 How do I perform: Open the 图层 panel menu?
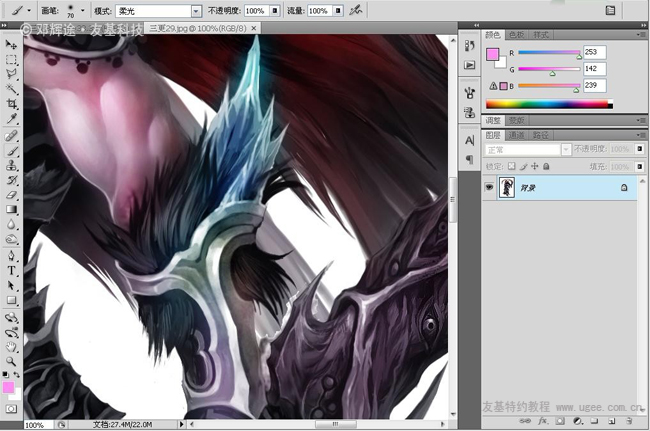click(641, 135)
